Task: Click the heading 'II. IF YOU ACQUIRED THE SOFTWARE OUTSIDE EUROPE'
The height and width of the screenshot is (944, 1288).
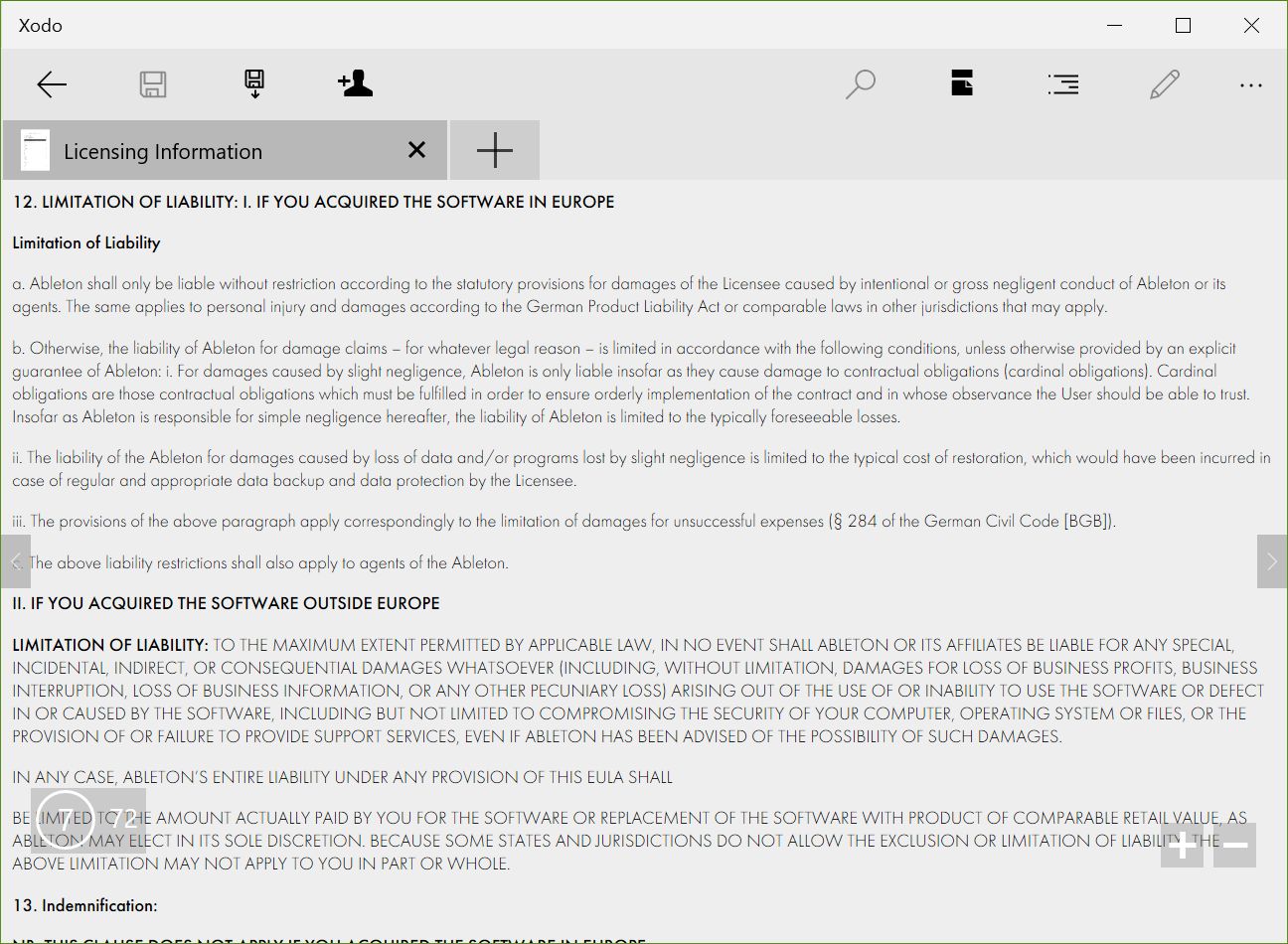Action: click(227, 603)
